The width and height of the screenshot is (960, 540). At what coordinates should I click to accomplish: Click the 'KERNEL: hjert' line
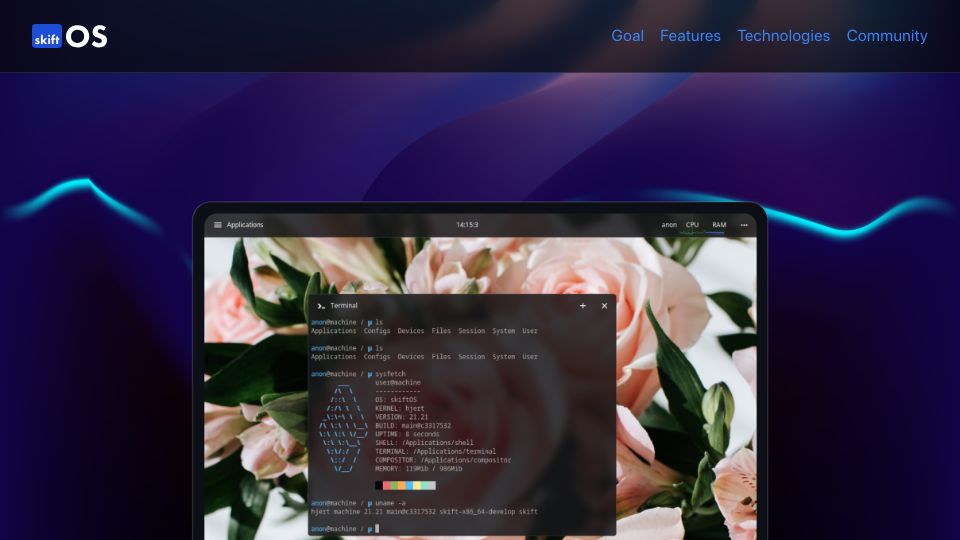click(x=399, y=408)
